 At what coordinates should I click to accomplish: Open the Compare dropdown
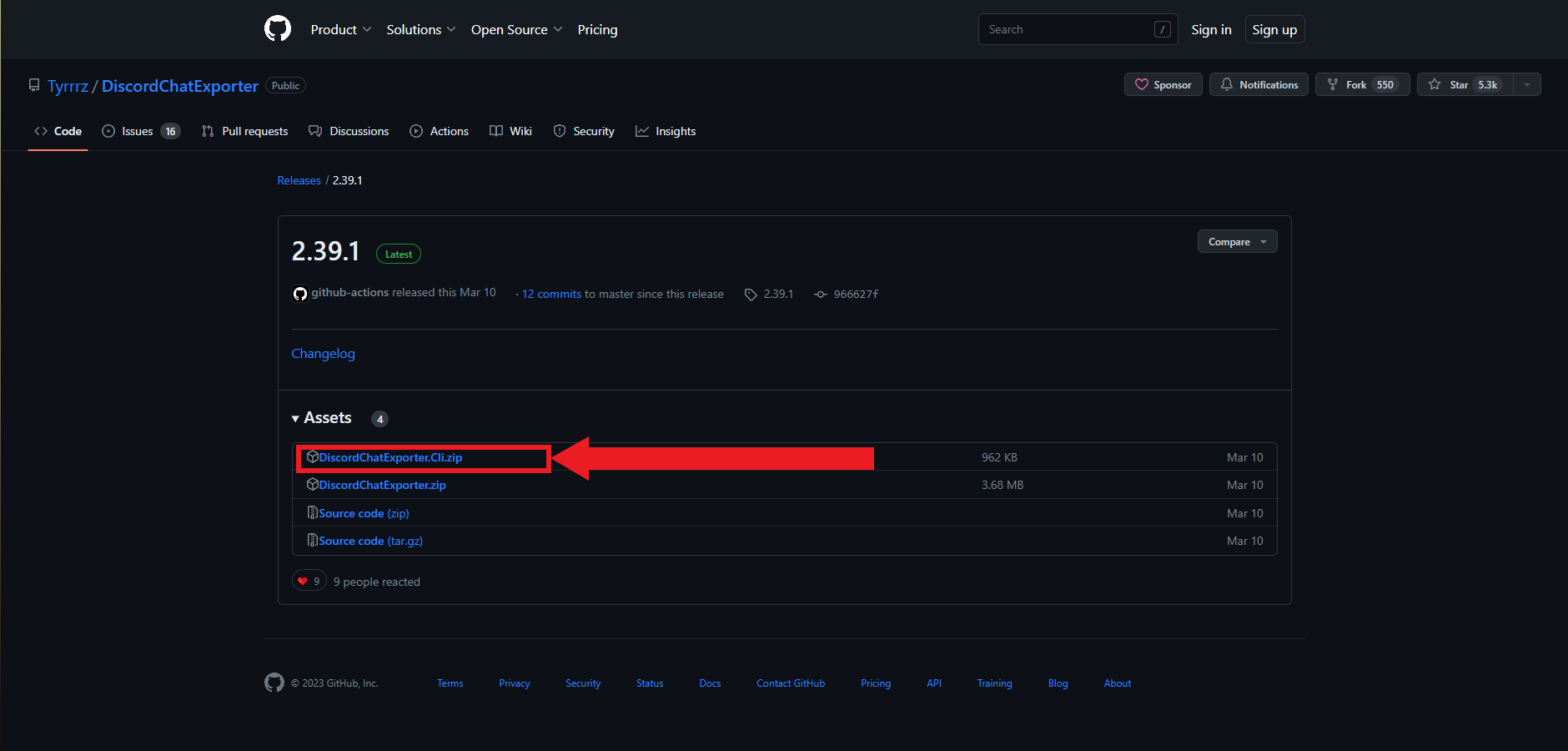pyautogui.click(x=1237, y=242)
